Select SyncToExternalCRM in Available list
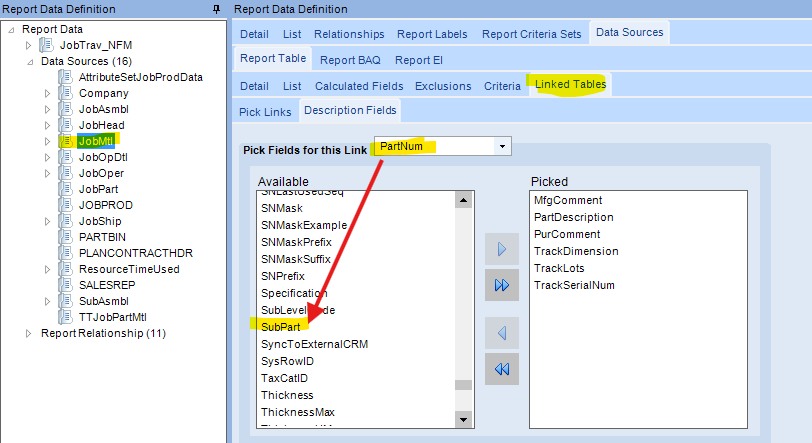The height and width of the screenshot is (443, 812). pyautogui.click(x=314, y=344)
